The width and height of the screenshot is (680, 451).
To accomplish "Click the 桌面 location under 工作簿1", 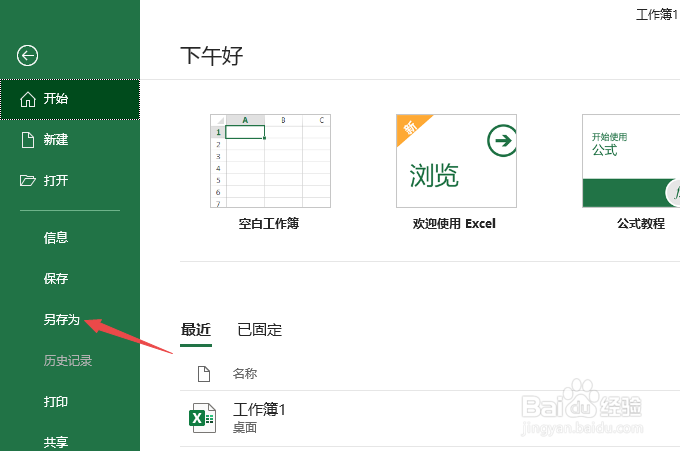I will [x=245, y=428].
